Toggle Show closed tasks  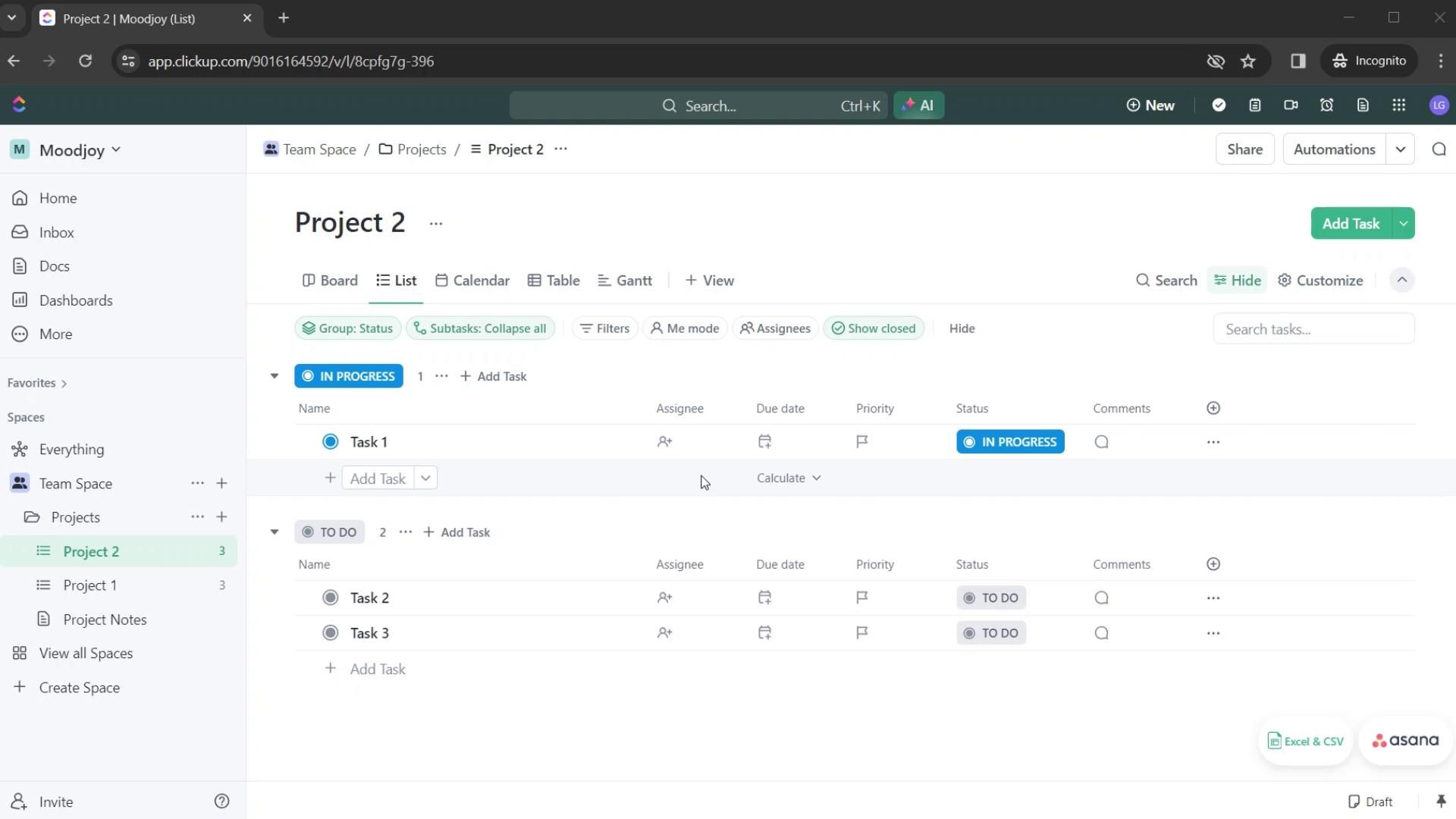tap(874, 328)
